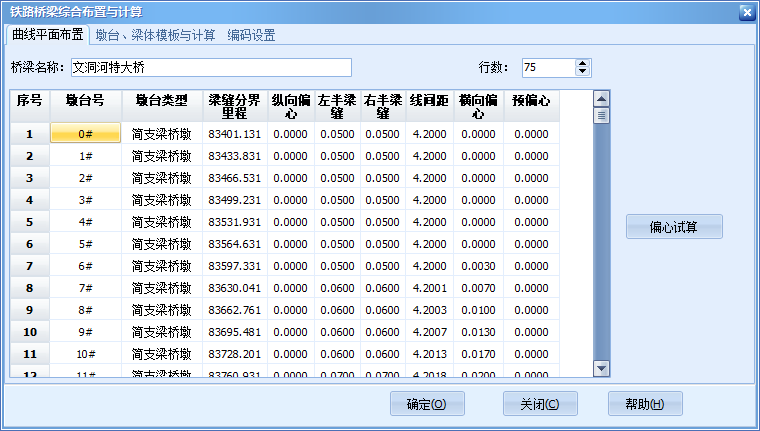Click the 梁缝分界里程 column header

coord(234,106)
